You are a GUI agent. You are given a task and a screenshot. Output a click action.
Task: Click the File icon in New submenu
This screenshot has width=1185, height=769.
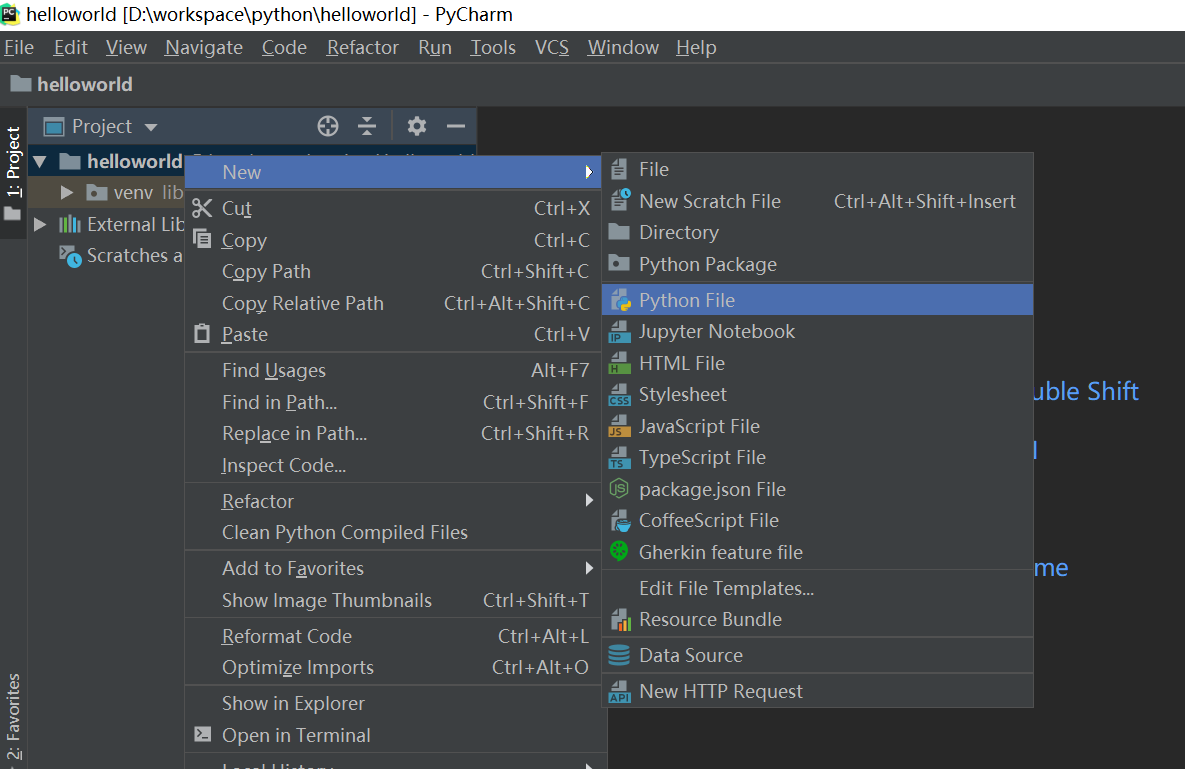click(x=619, y=169)
